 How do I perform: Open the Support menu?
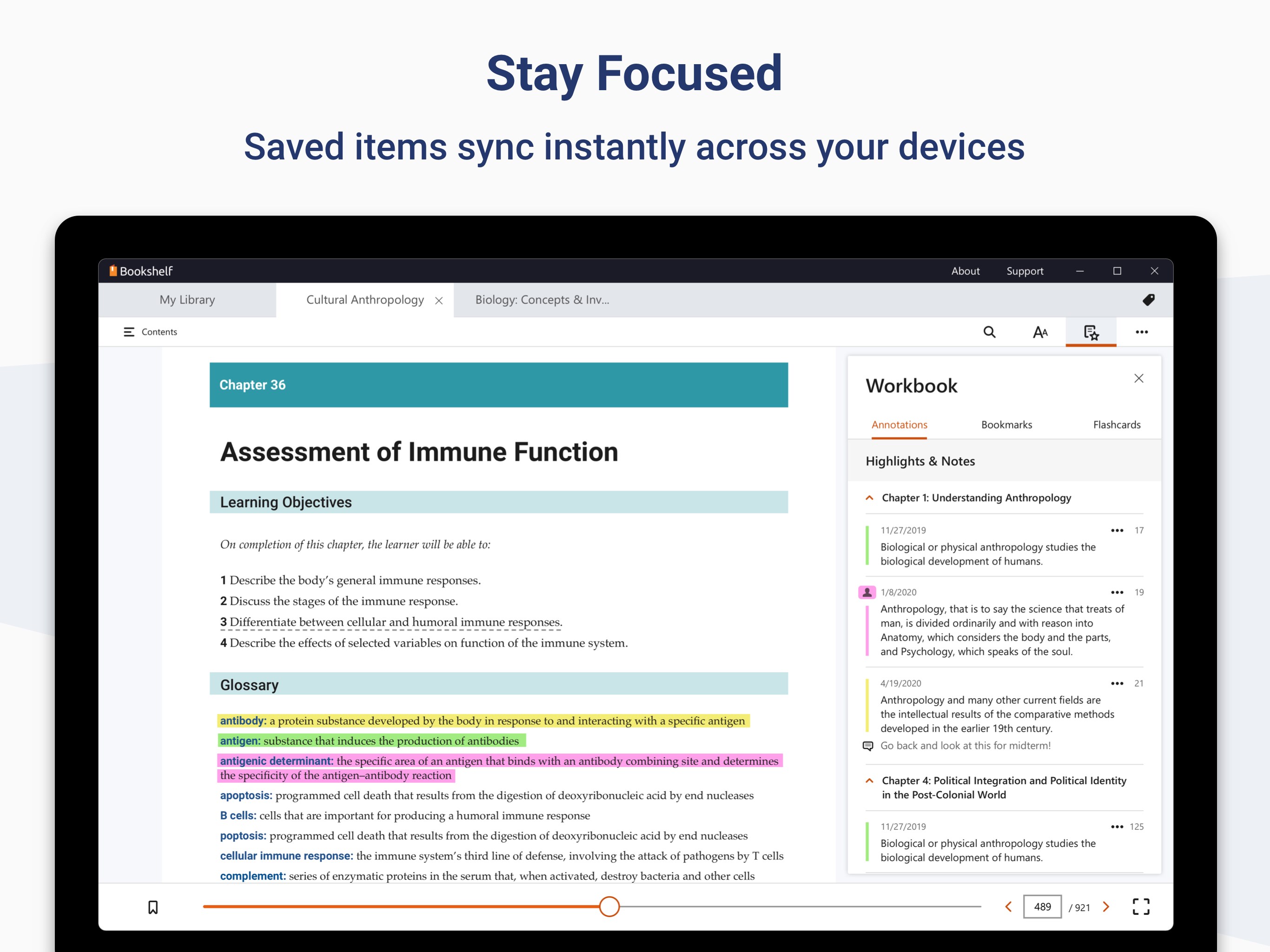pyautogui.click(x=1025, y=271)
